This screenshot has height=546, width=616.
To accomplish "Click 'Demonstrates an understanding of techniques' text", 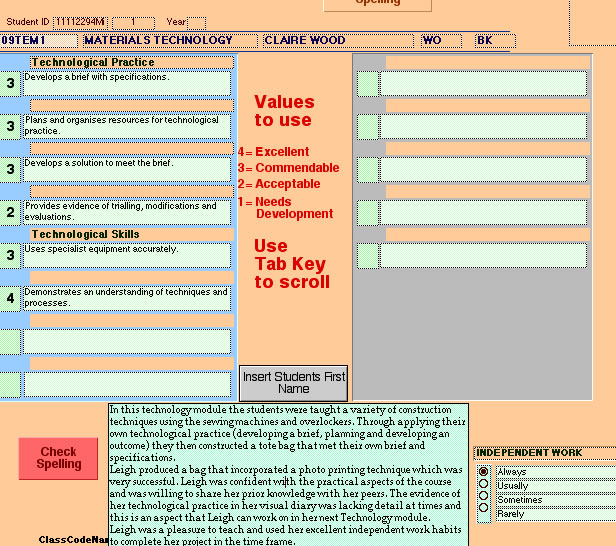I will [x=127, y=299].
